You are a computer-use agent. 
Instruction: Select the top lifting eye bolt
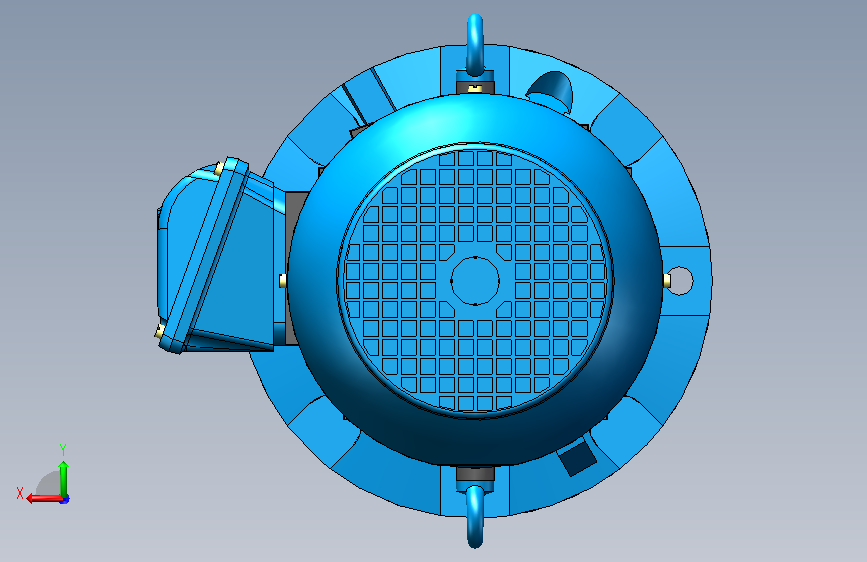point(475,44)
